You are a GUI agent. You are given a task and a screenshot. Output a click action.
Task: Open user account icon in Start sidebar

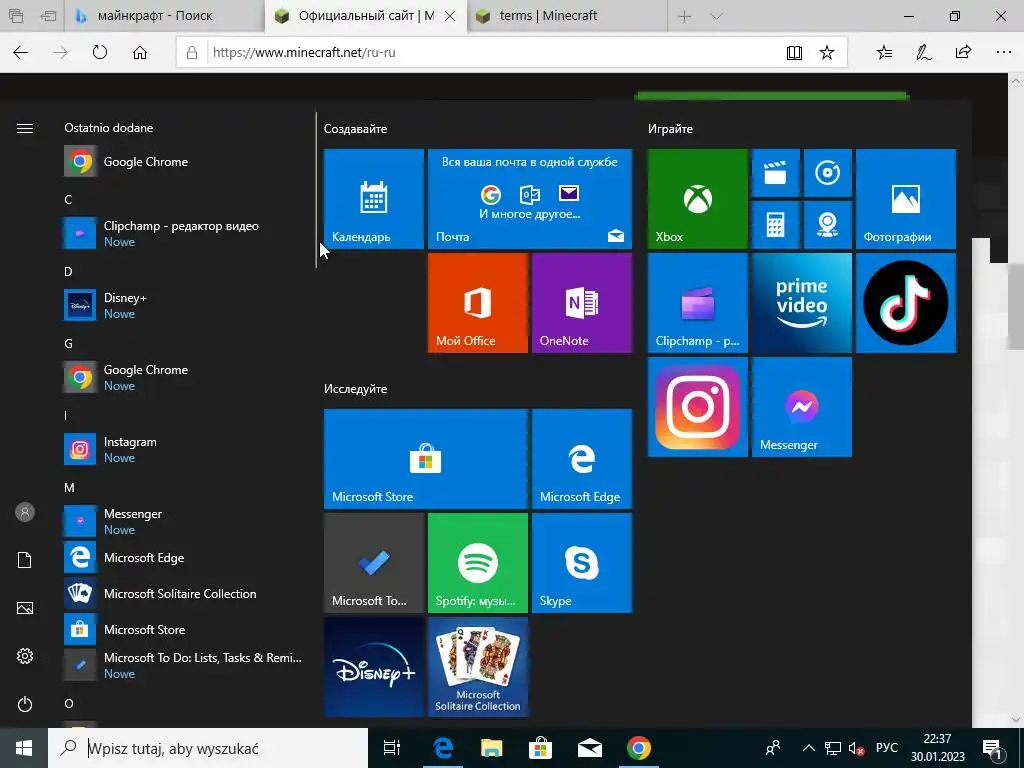(x=25, y=512)
